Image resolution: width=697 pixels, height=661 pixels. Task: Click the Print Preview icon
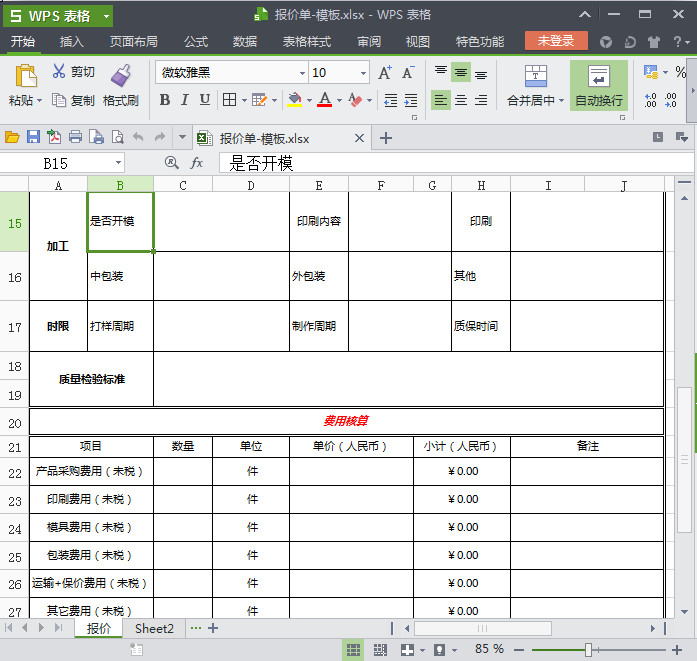click(117, 137)
